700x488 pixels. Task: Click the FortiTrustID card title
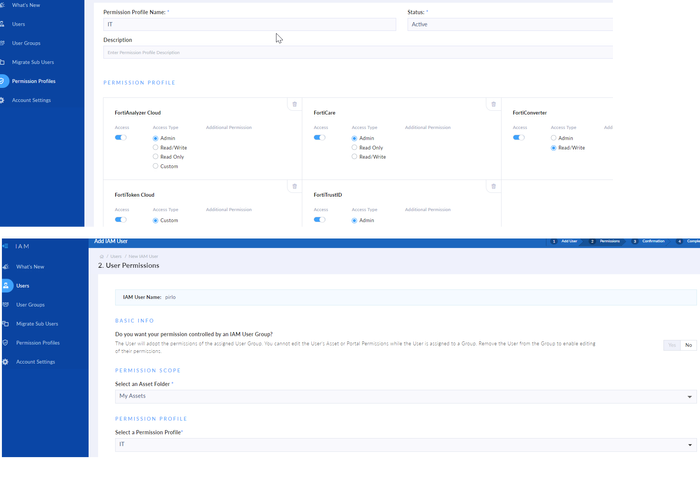pos(328,195)
